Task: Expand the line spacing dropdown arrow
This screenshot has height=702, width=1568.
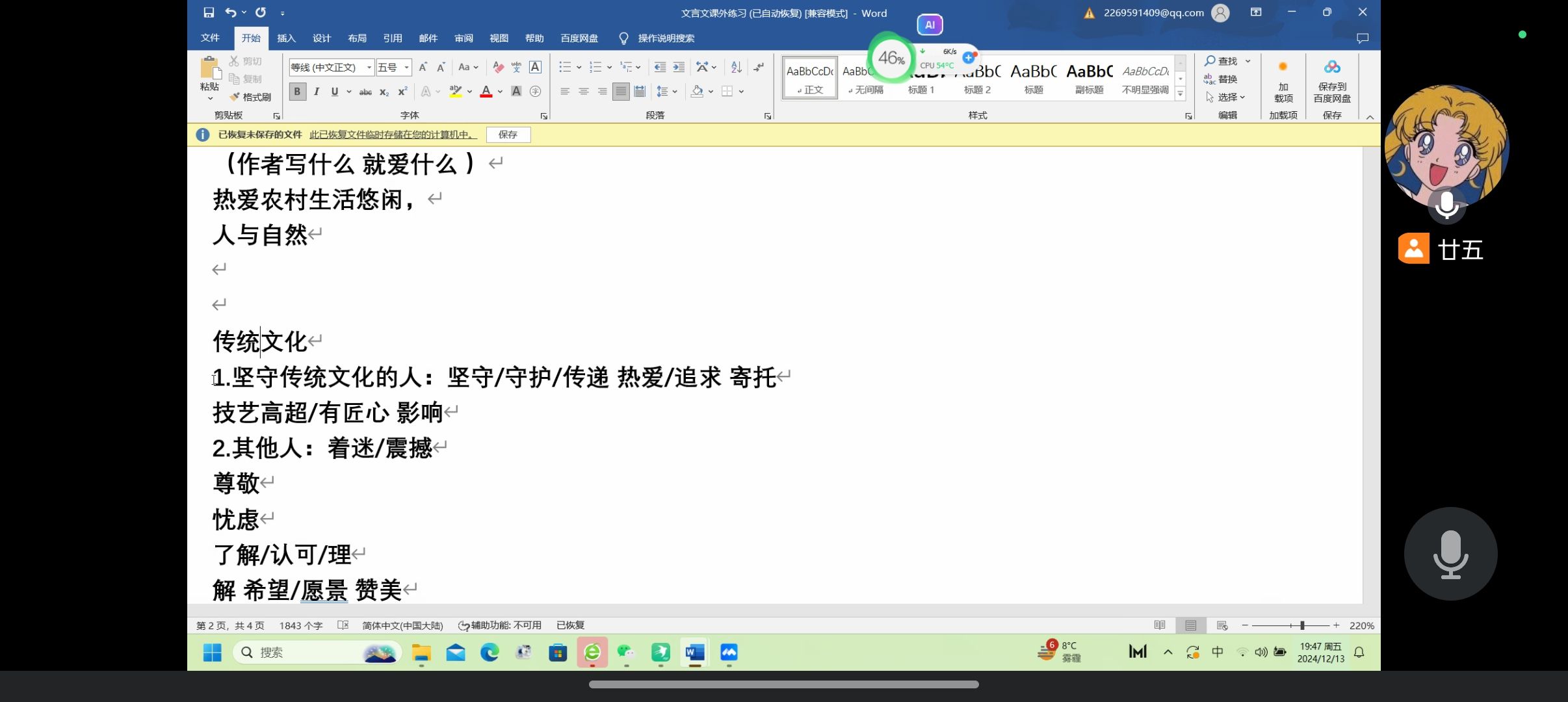Action: [x=675, y=92]
